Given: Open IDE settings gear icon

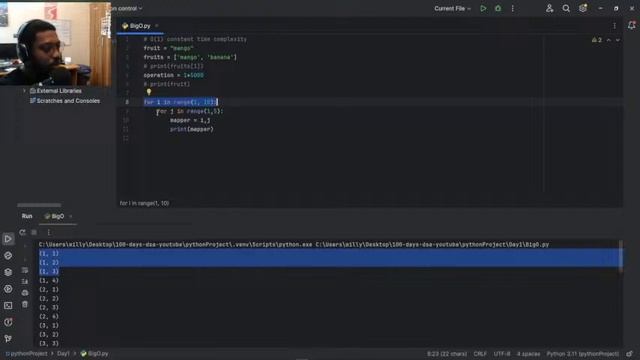Looking at the screenshot, I should pos(583,8).
